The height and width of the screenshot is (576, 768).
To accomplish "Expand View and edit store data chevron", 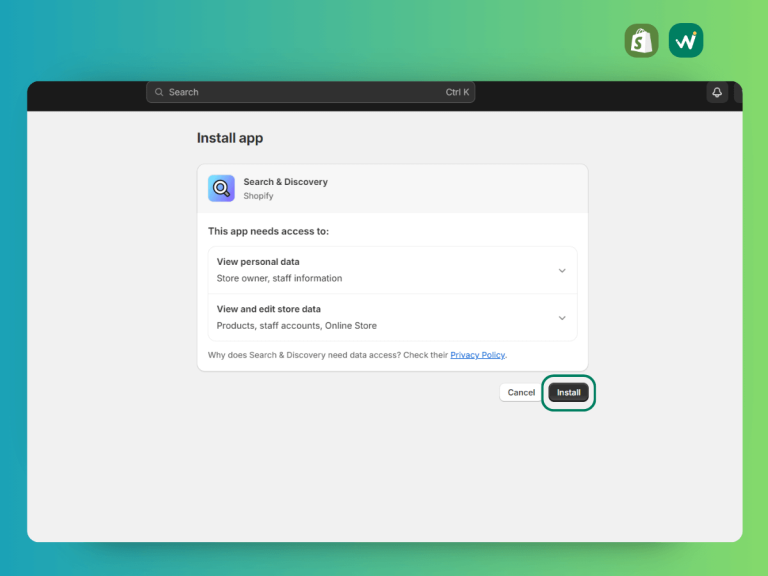I will pyautogui.click(x=562, y=318).
